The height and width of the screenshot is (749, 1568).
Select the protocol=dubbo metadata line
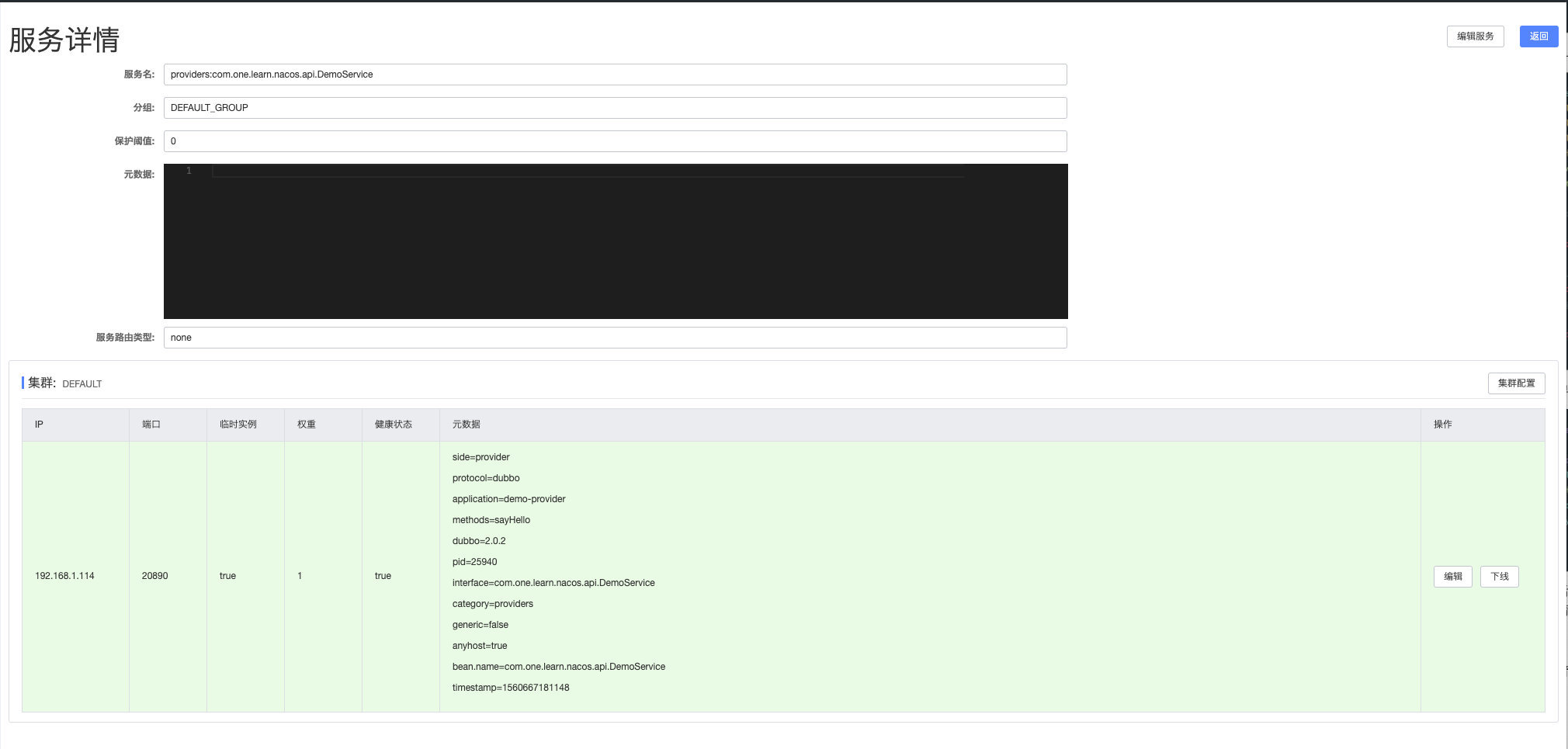click(486, 478)
